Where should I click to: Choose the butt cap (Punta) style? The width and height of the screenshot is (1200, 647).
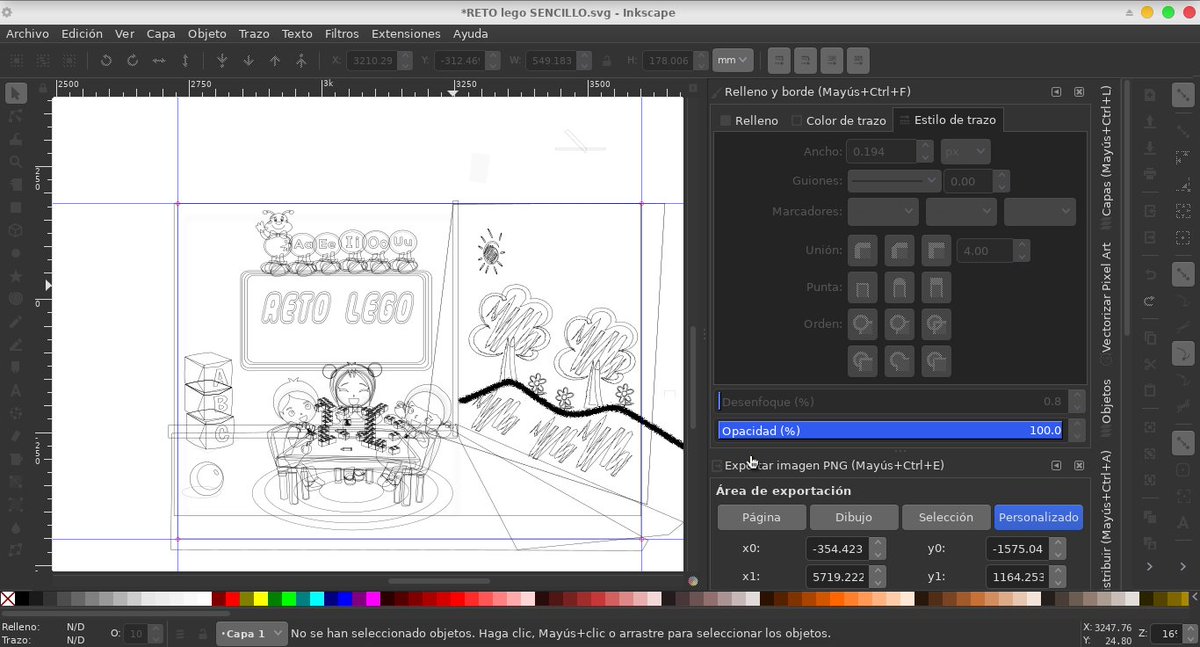[863, 288]
